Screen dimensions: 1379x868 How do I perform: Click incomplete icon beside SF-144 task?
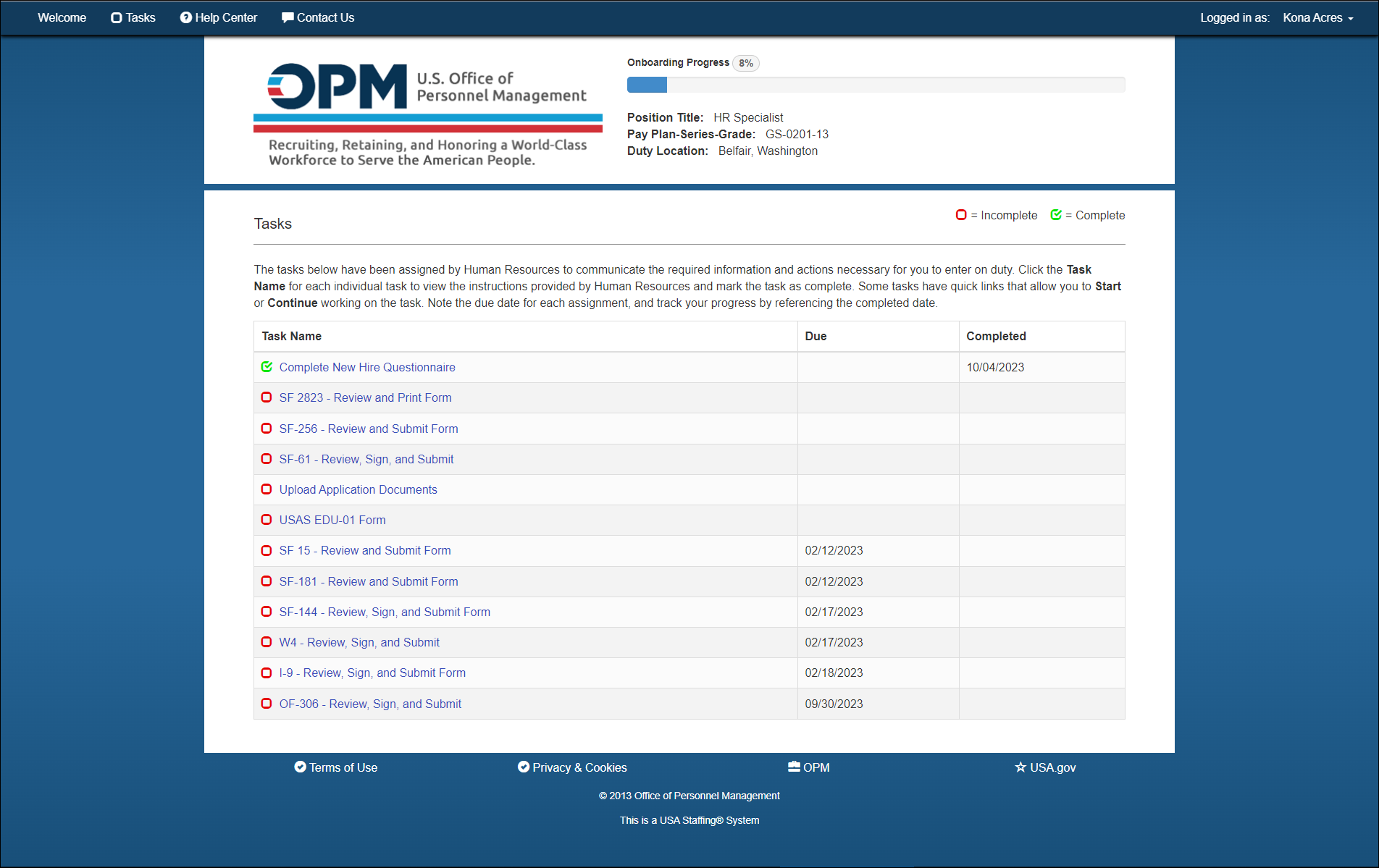point(267,612)
